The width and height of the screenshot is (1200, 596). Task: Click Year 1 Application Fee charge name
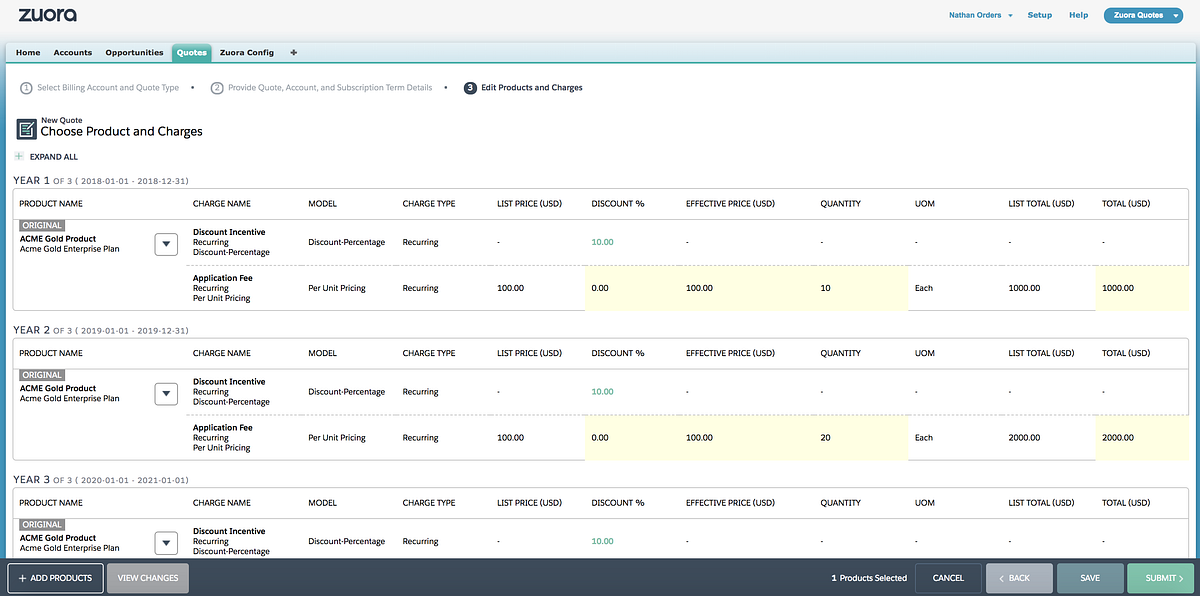coord(222,278)
